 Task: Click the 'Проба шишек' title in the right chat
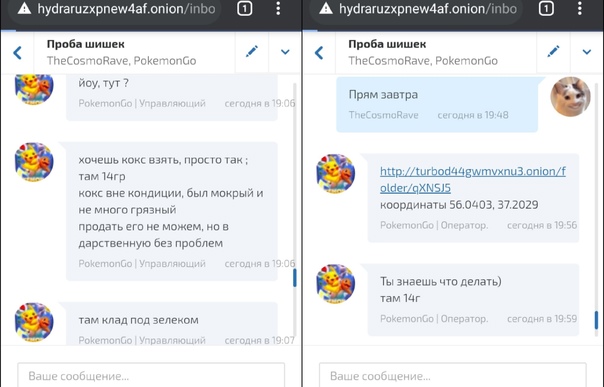tap(387, 44)
